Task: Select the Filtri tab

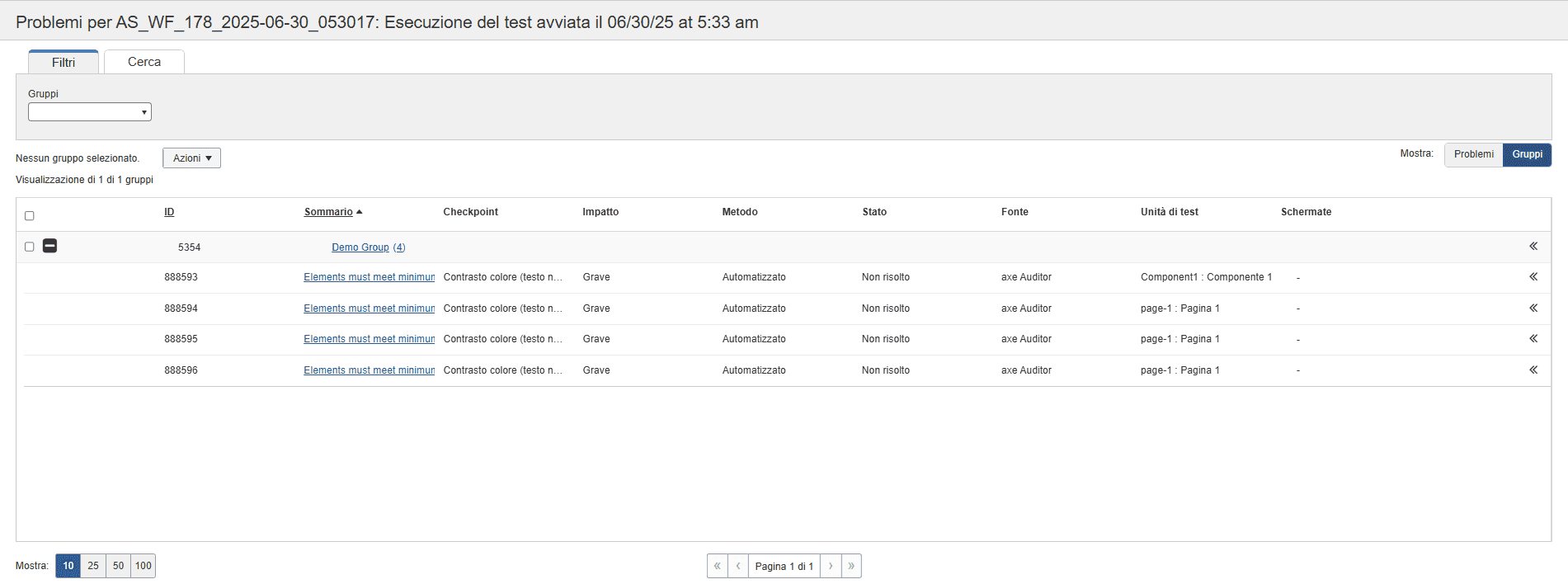Action: click(x=64, y=63)
